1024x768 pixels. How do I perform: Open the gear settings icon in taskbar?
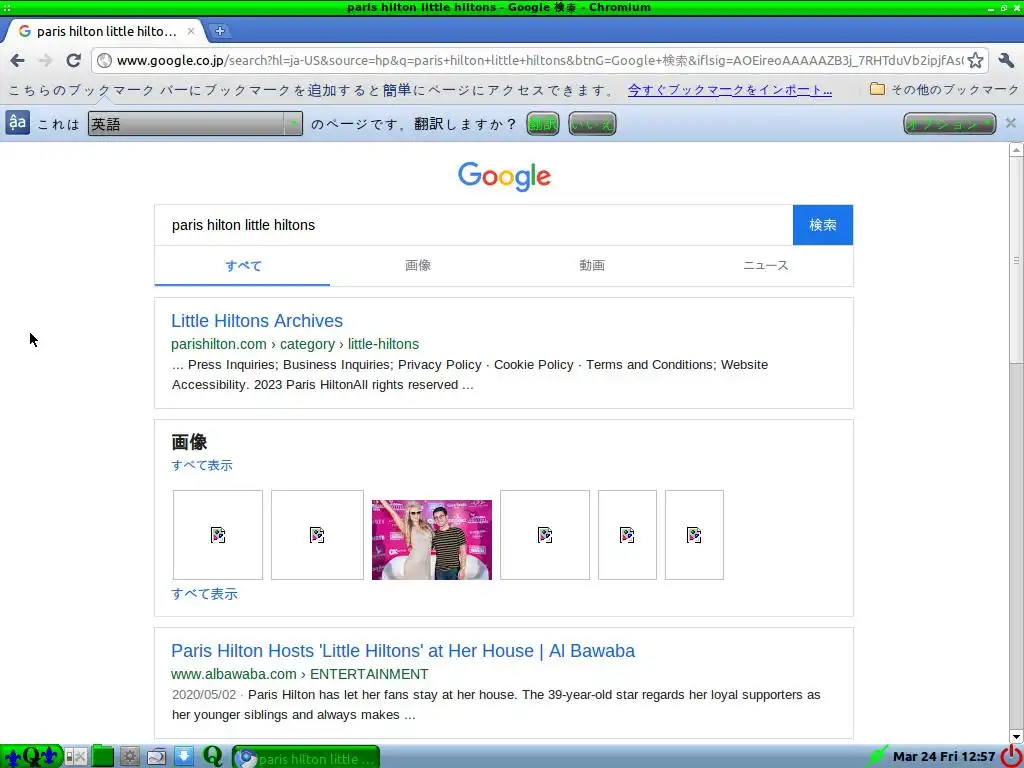(129, 756)
